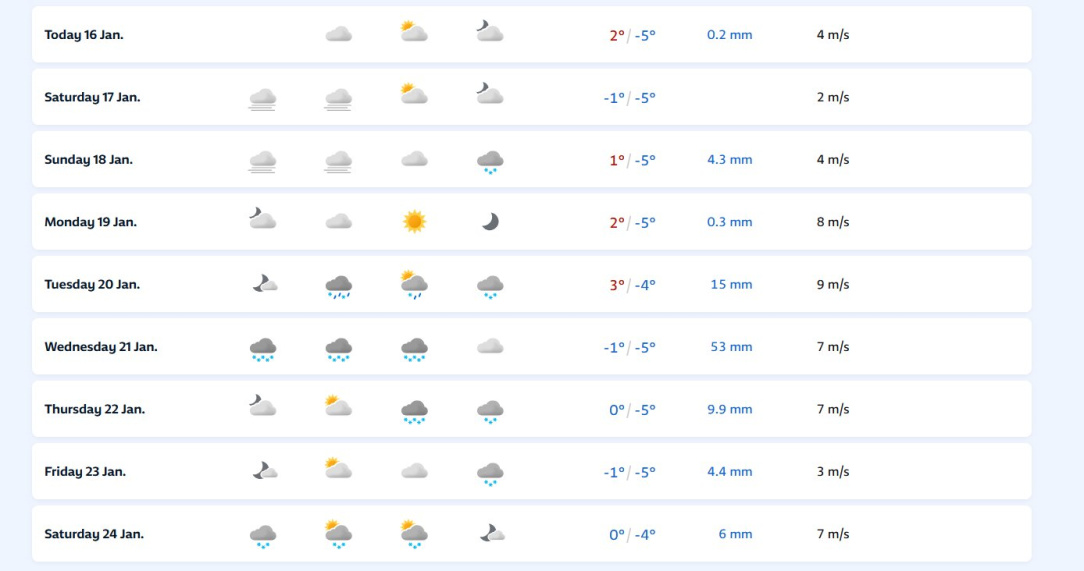Click the first fog icon on Saturday 17 Jan.
This screenshot has height=571, width=1084.
tap(263, 100)
